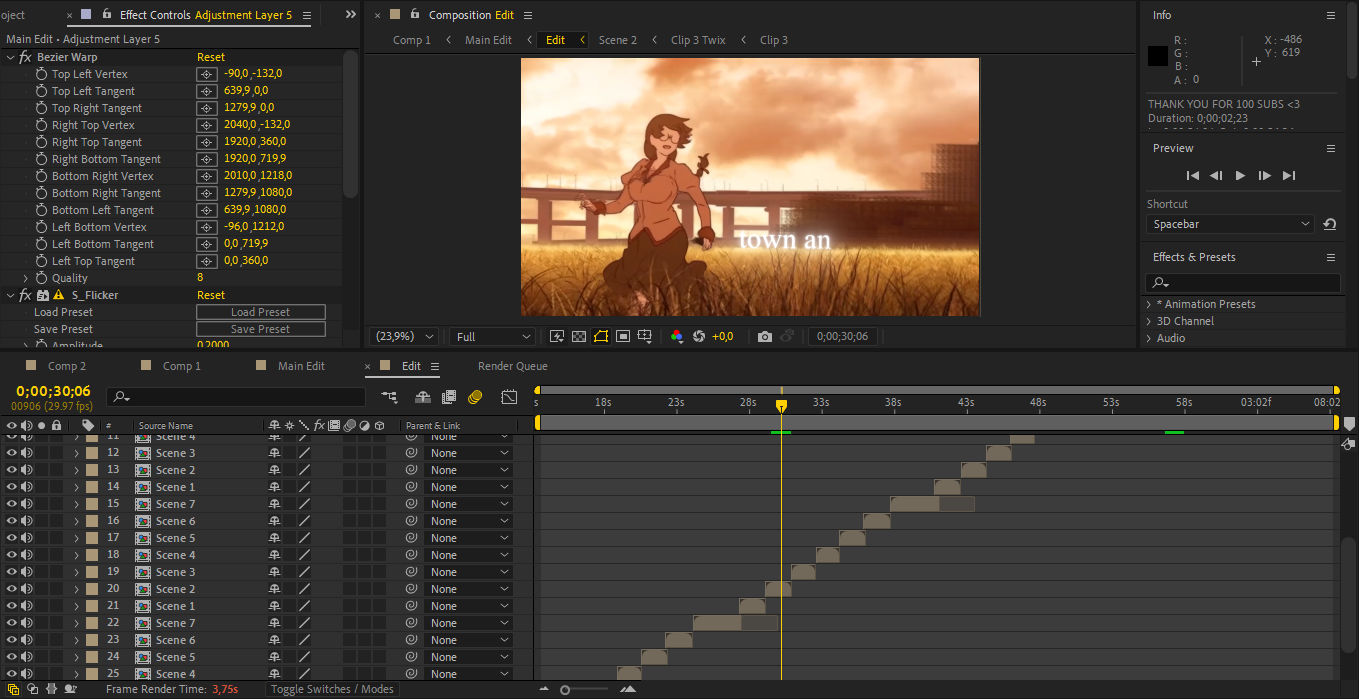The image size is (1359, 699).
Task: Click the Top Left Vertex crosshair picker
Action: (x=207, y=74)
